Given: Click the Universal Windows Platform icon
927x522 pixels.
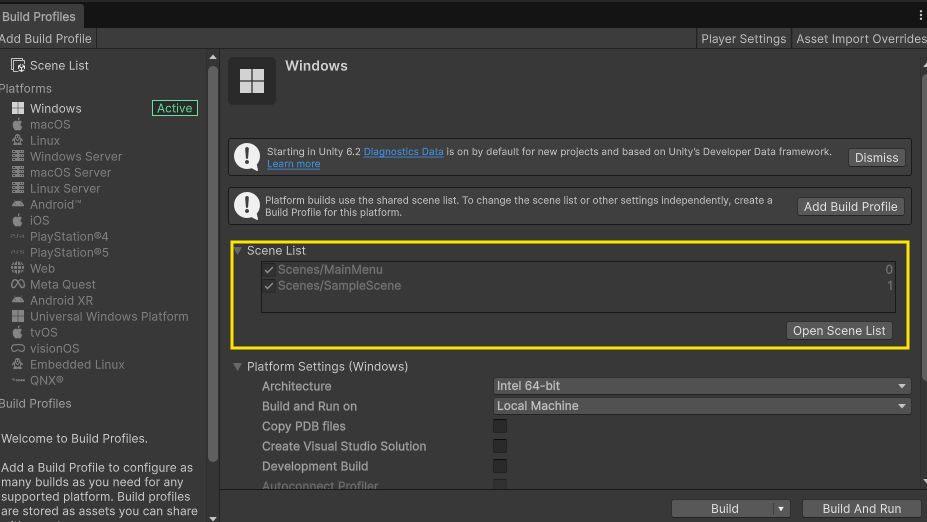Looking at the screenshot, I should [18, 316].
